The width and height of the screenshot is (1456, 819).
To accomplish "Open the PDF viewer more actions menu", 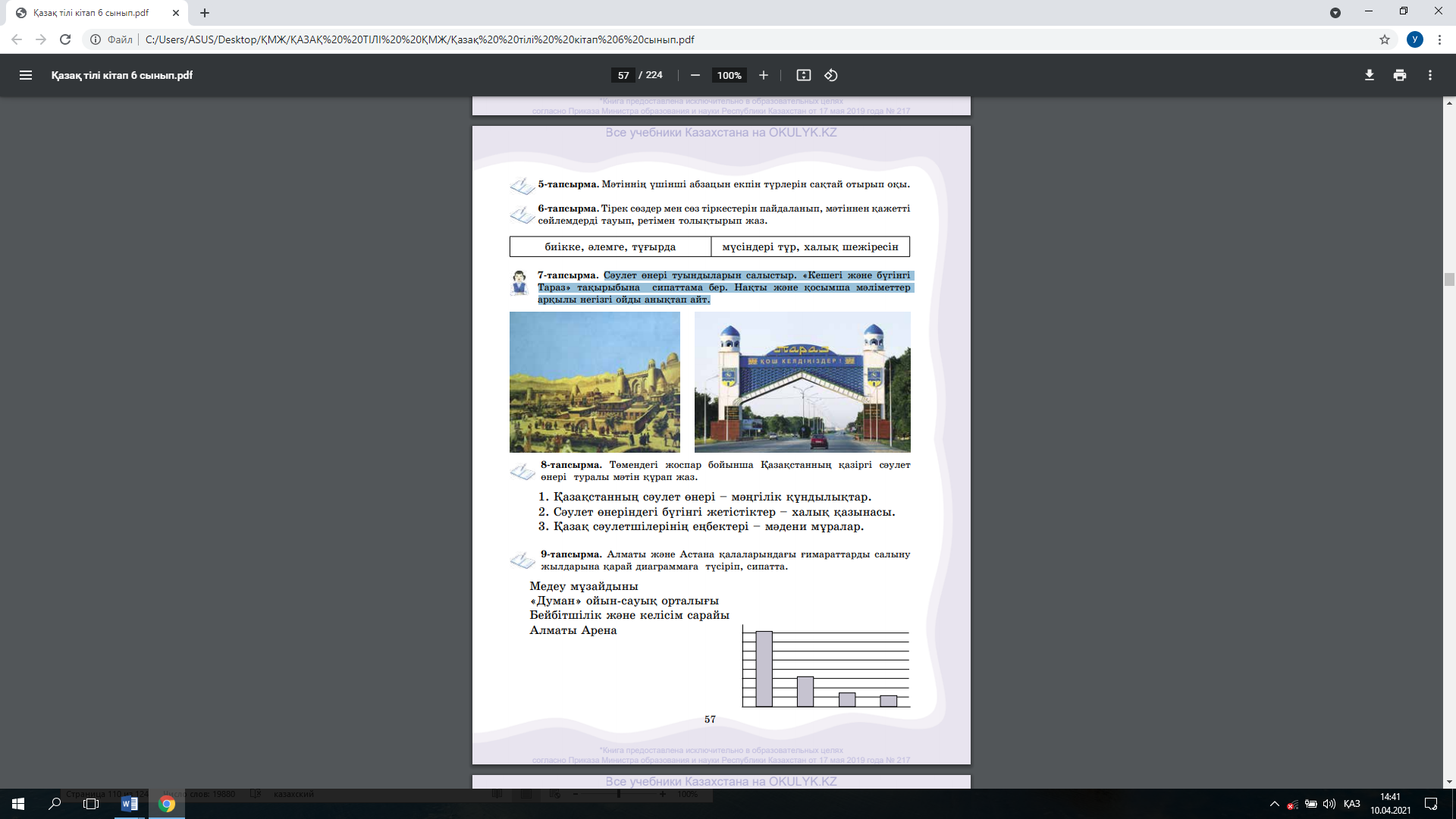I will point(1430,75).
